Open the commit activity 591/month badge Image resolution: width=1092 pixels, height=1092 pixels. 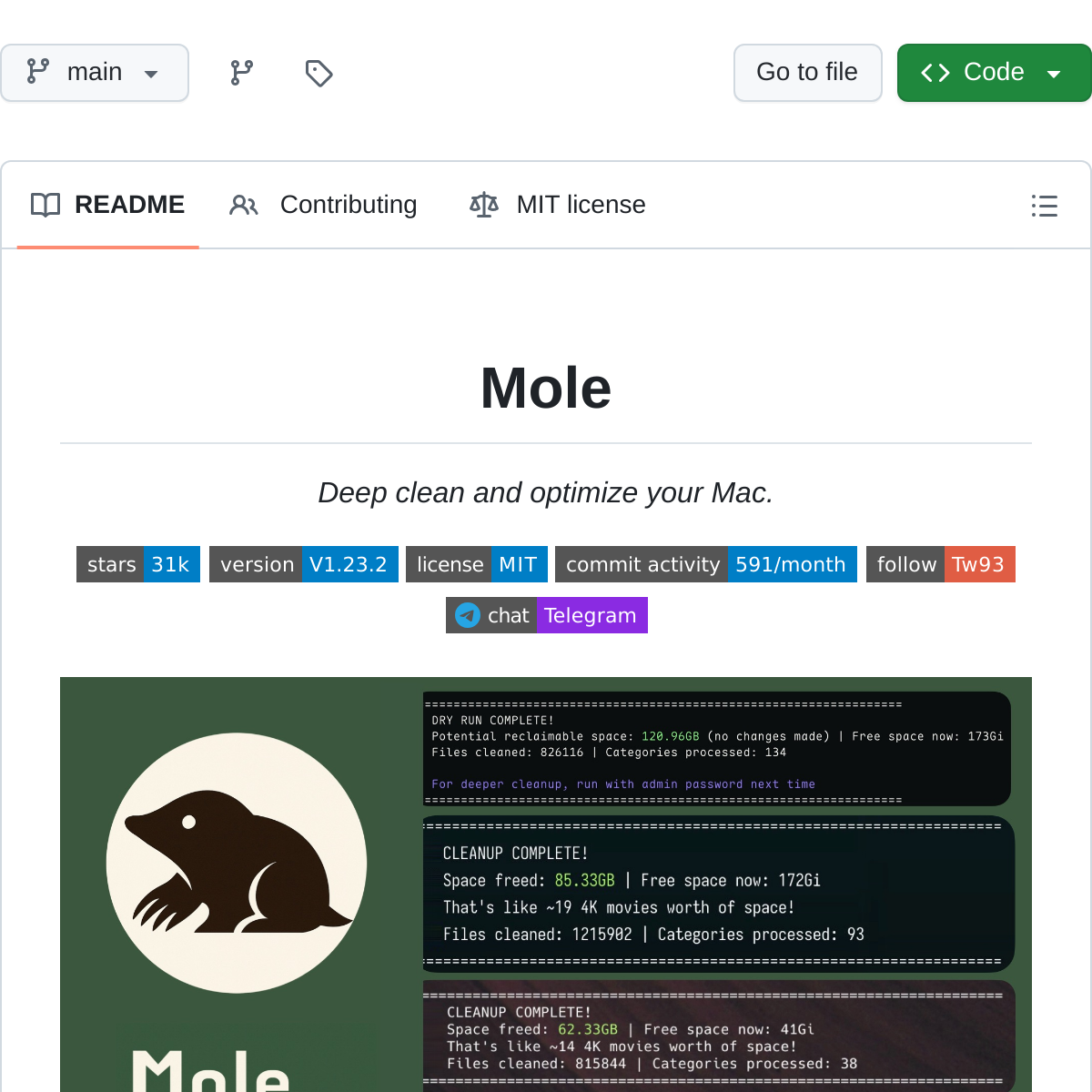(x=706, y=564)
